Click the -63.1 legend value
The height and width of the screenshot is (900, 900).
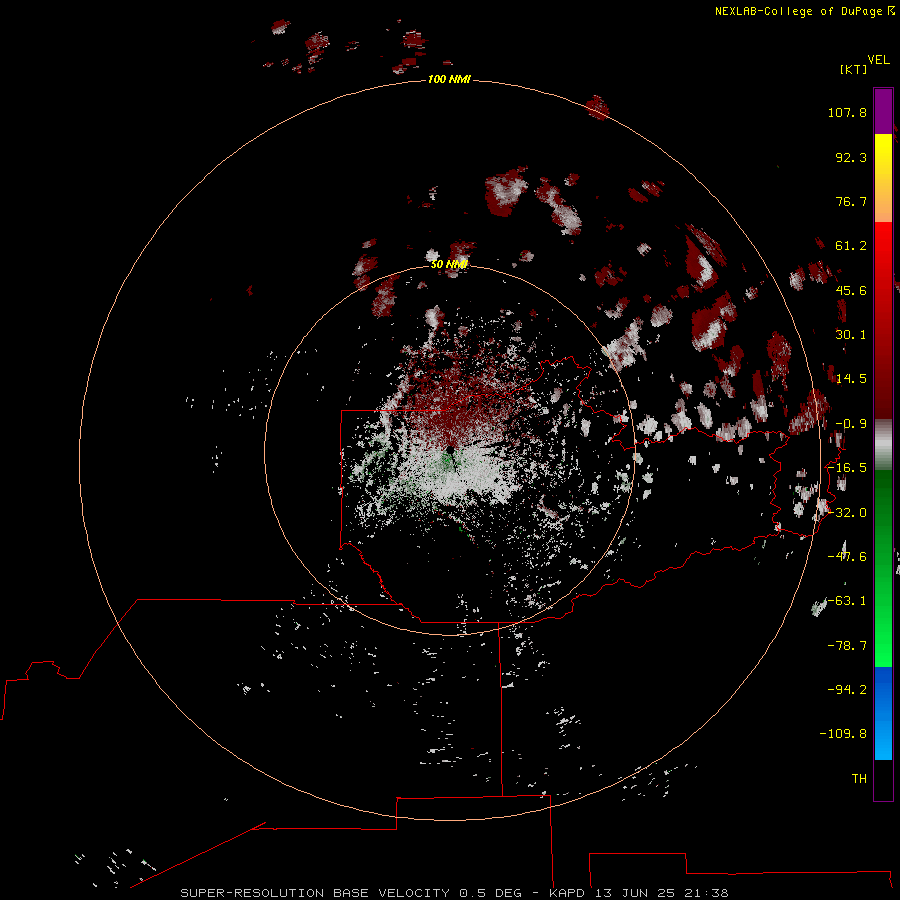[x=847, y=601]
